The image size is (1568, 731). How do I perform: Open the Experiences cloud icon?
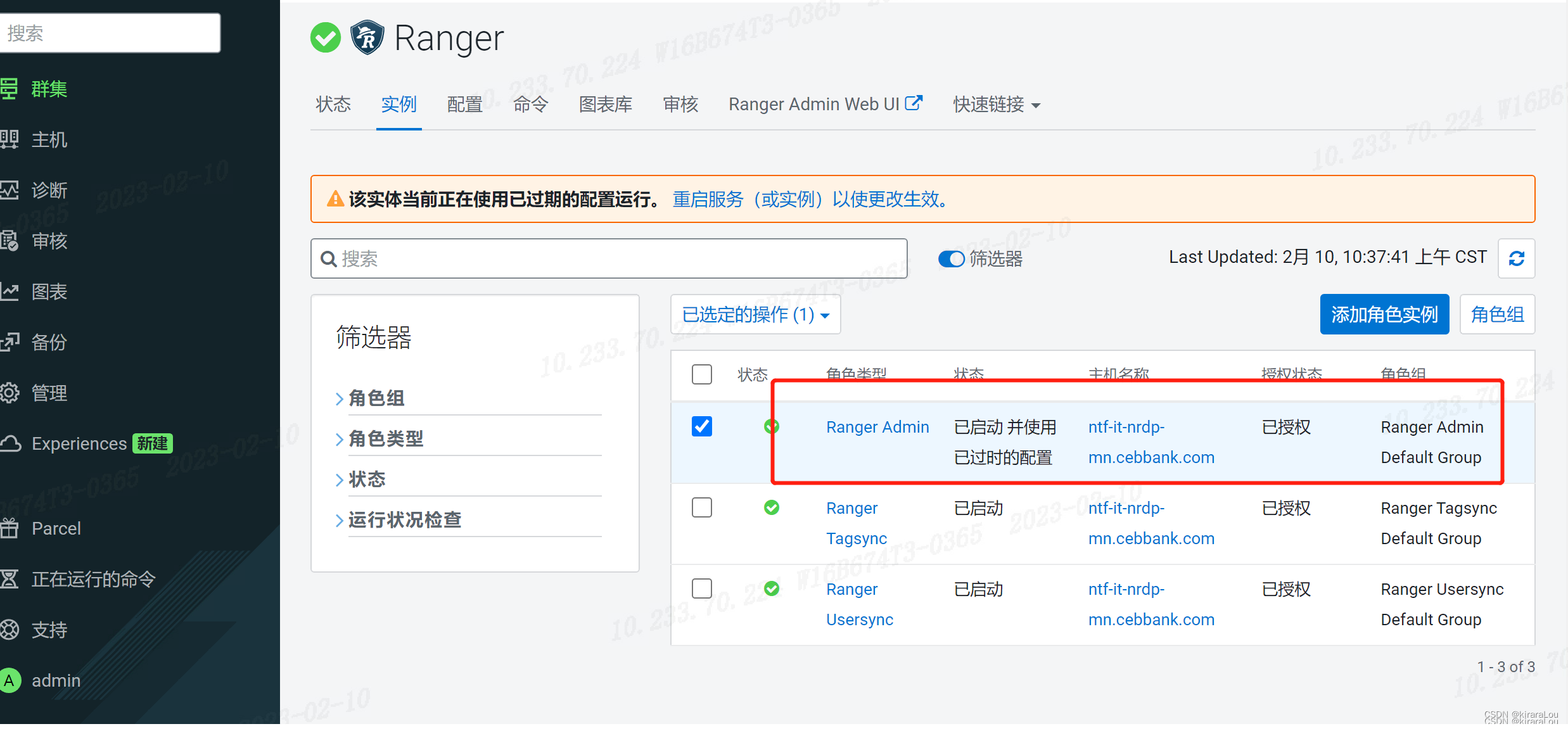[x=11, y=443]
